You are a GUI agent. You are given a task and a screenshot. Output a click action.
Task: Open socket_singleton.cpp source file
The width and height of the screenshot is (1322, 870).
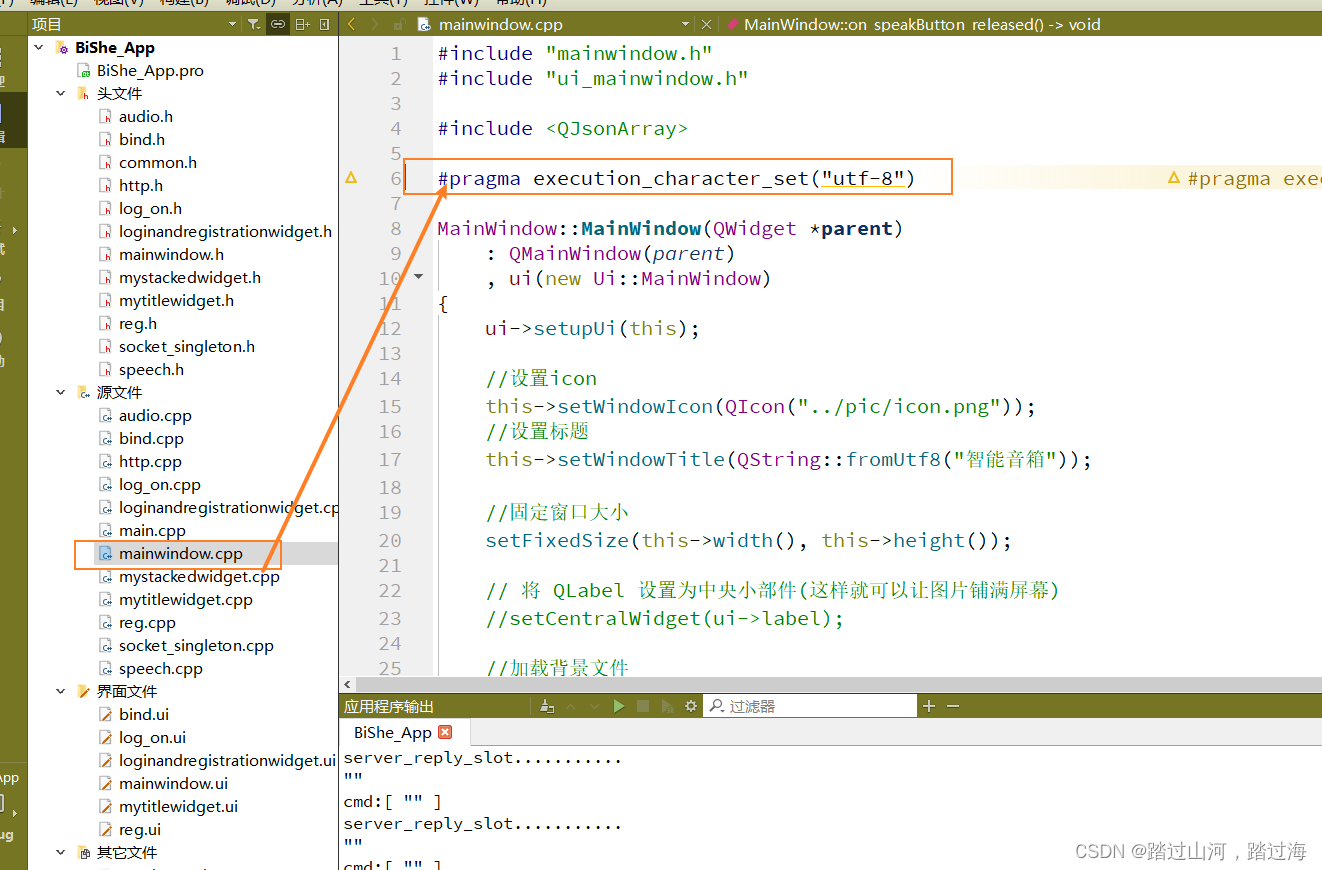coord(196,645)
